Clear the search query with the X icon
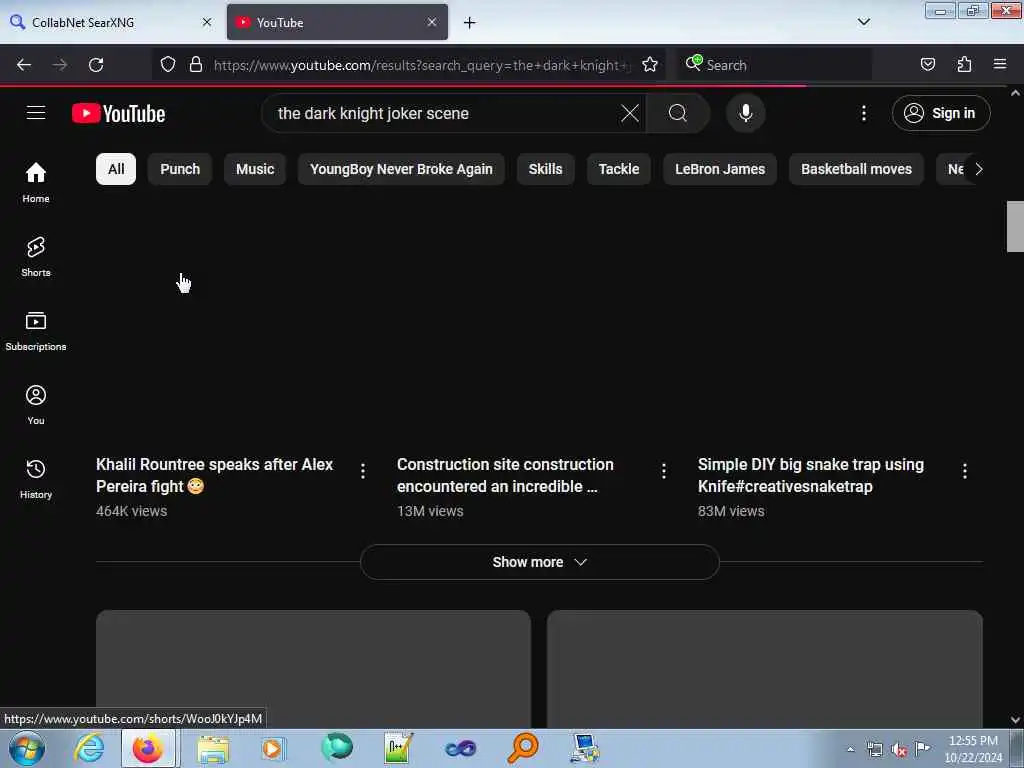Screen dimensions: 1024x768 (x=630, y=113)
